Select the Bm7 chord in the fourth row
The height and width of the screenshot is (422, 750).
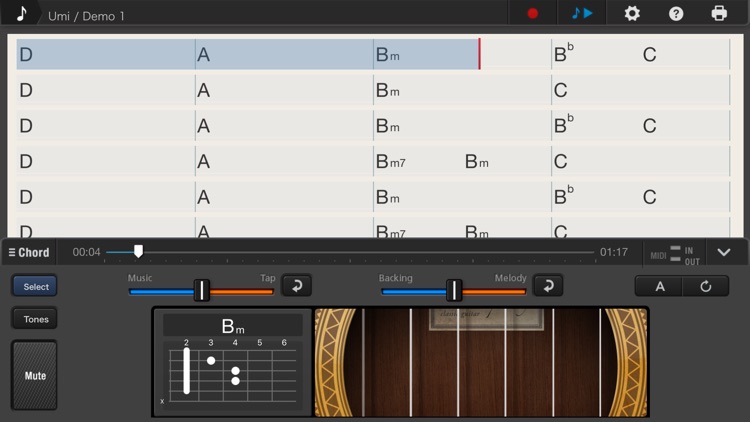coord(390,161)
